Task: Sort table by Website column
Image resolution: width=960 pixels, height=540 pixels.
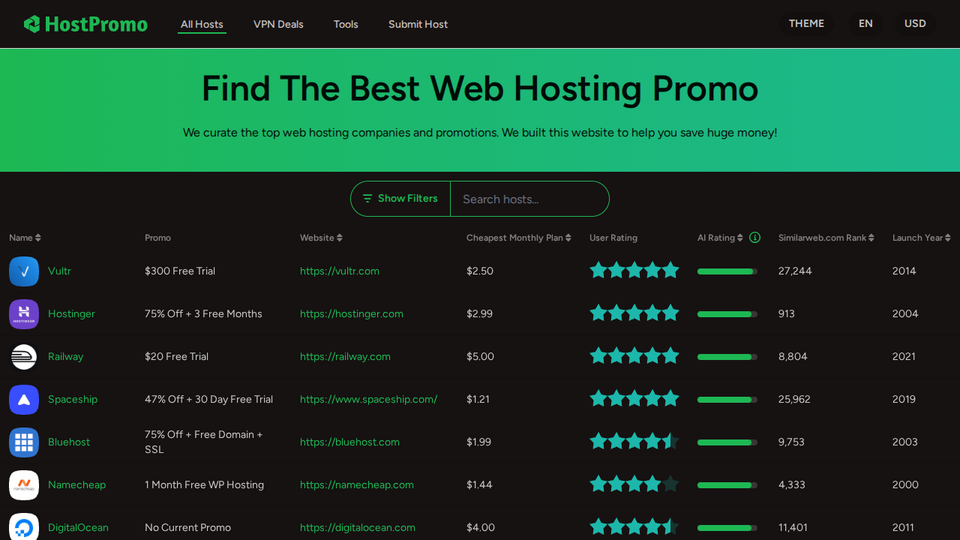Action: point(321,238)
